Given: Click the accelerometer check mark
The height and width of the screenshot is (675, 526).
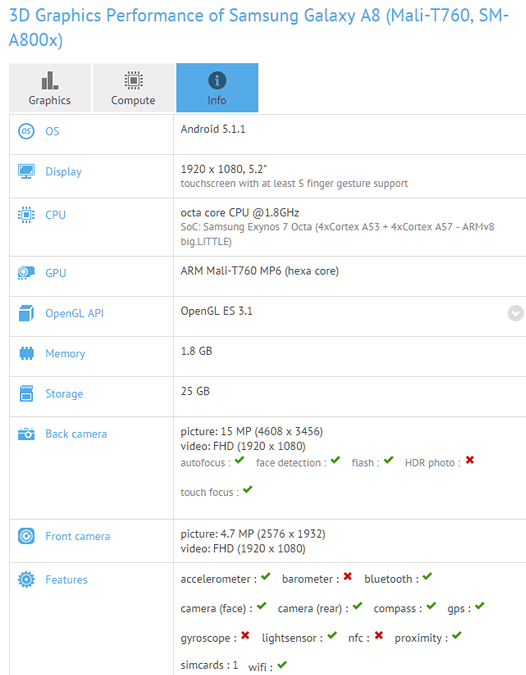Looking at the screenshot, I should coord(266,576).
